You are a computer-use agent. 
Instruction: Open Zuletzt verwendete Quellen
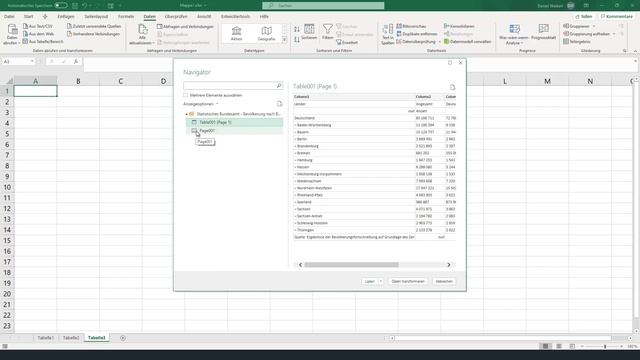94,26
